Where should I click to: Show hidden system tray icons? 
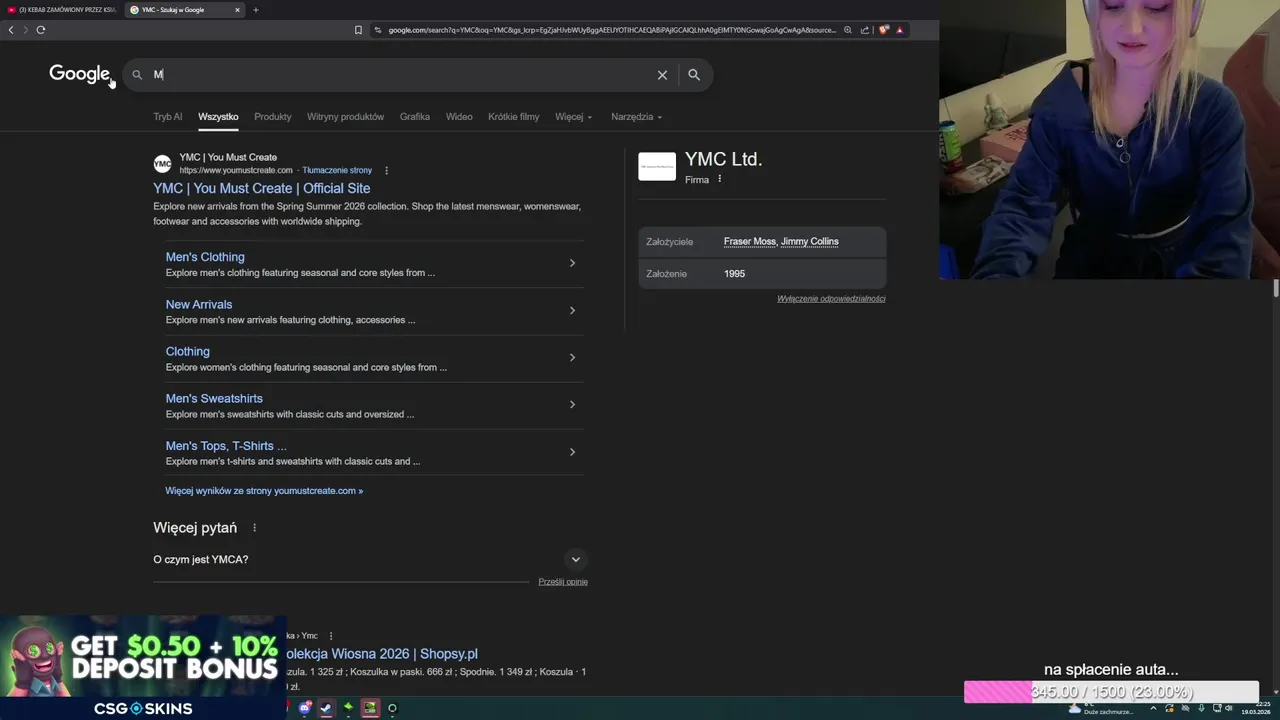pyautogui.click(x=1153, y=708)
